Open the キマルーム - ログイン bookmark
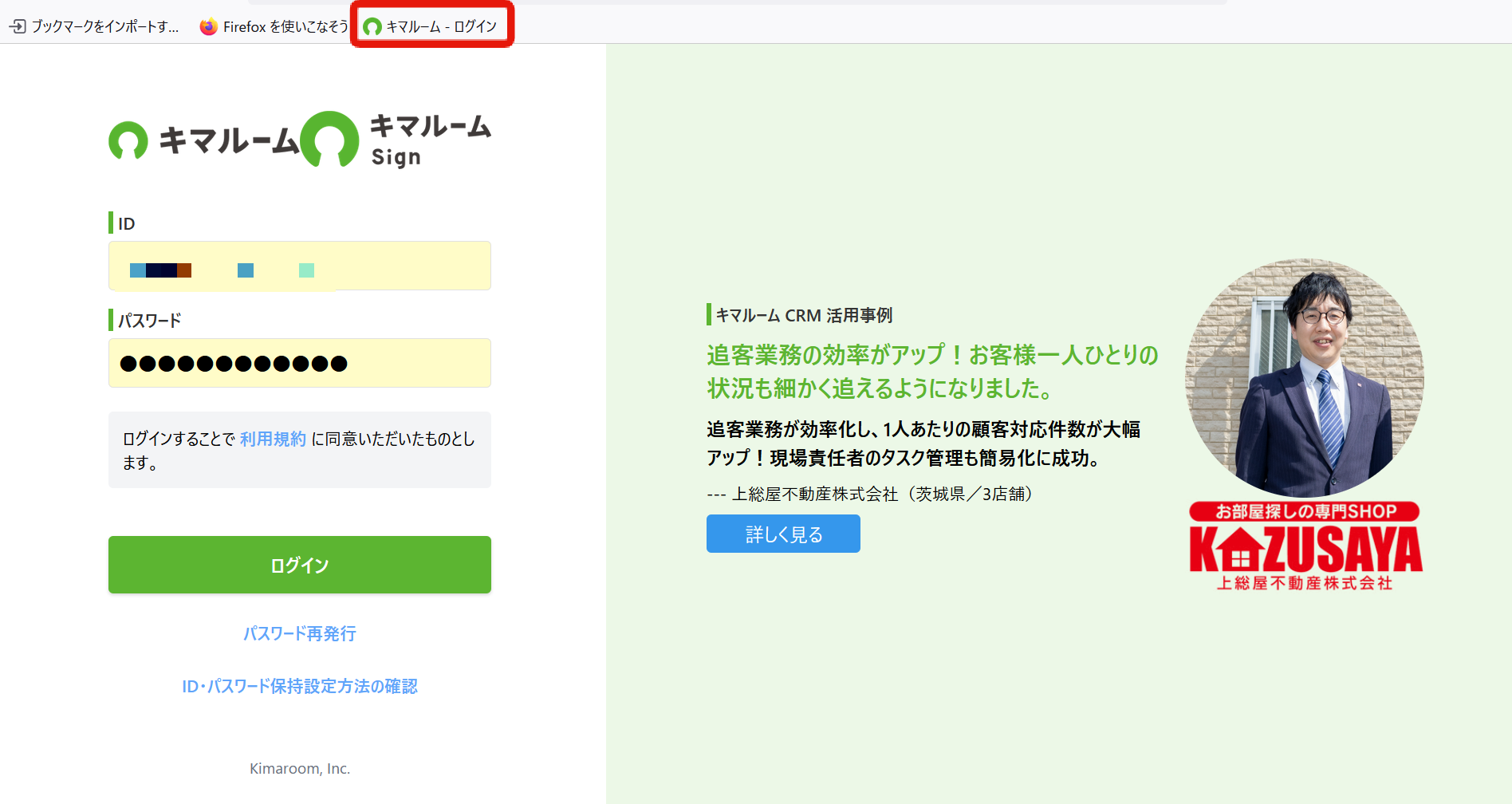The image size is (1512, 804). [x=431, y=26]
